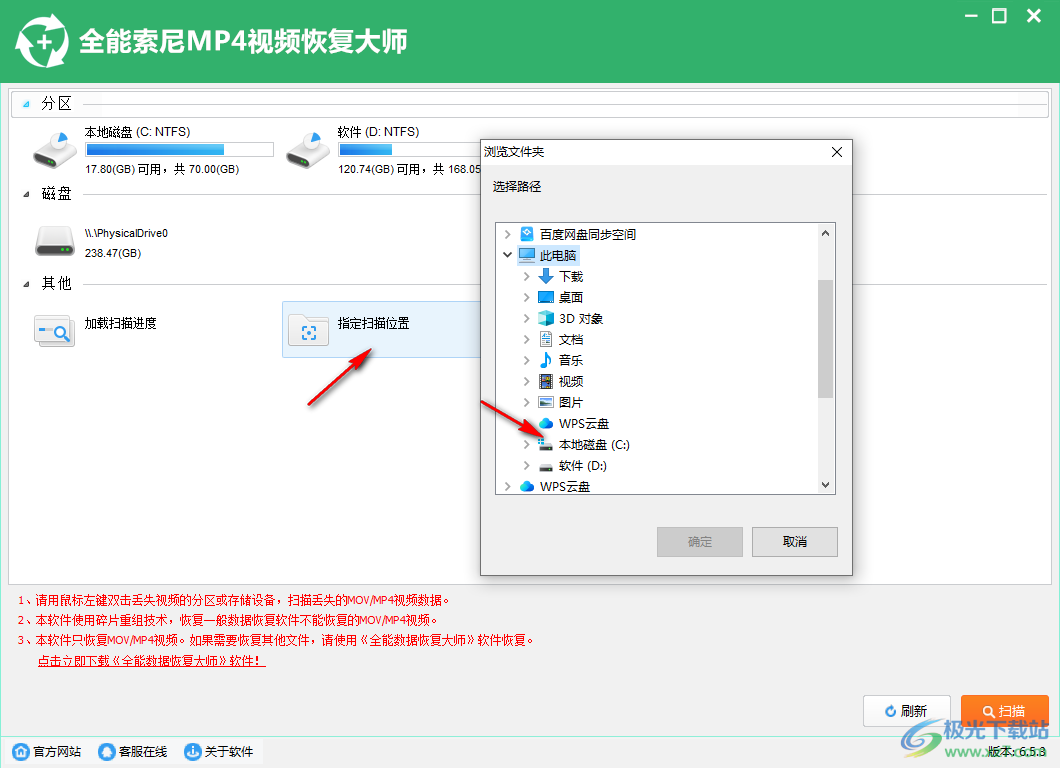Screen dimensions: 1060x768
Task: Select the local disk C: NTFS drive icon
Action: (55, 150)
